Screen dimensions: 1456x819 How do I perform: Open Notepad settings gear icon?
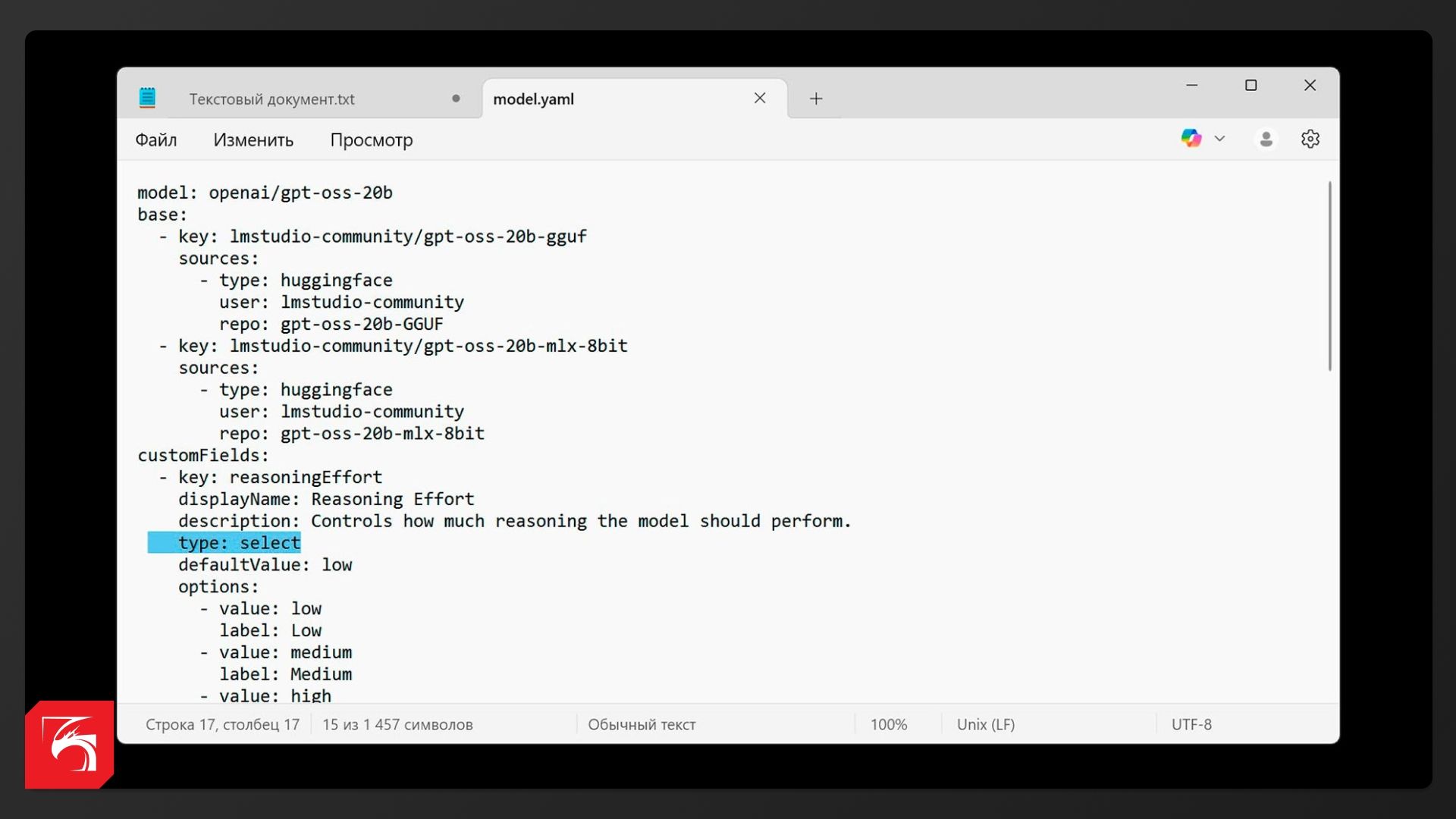[x=1310, y=139]
